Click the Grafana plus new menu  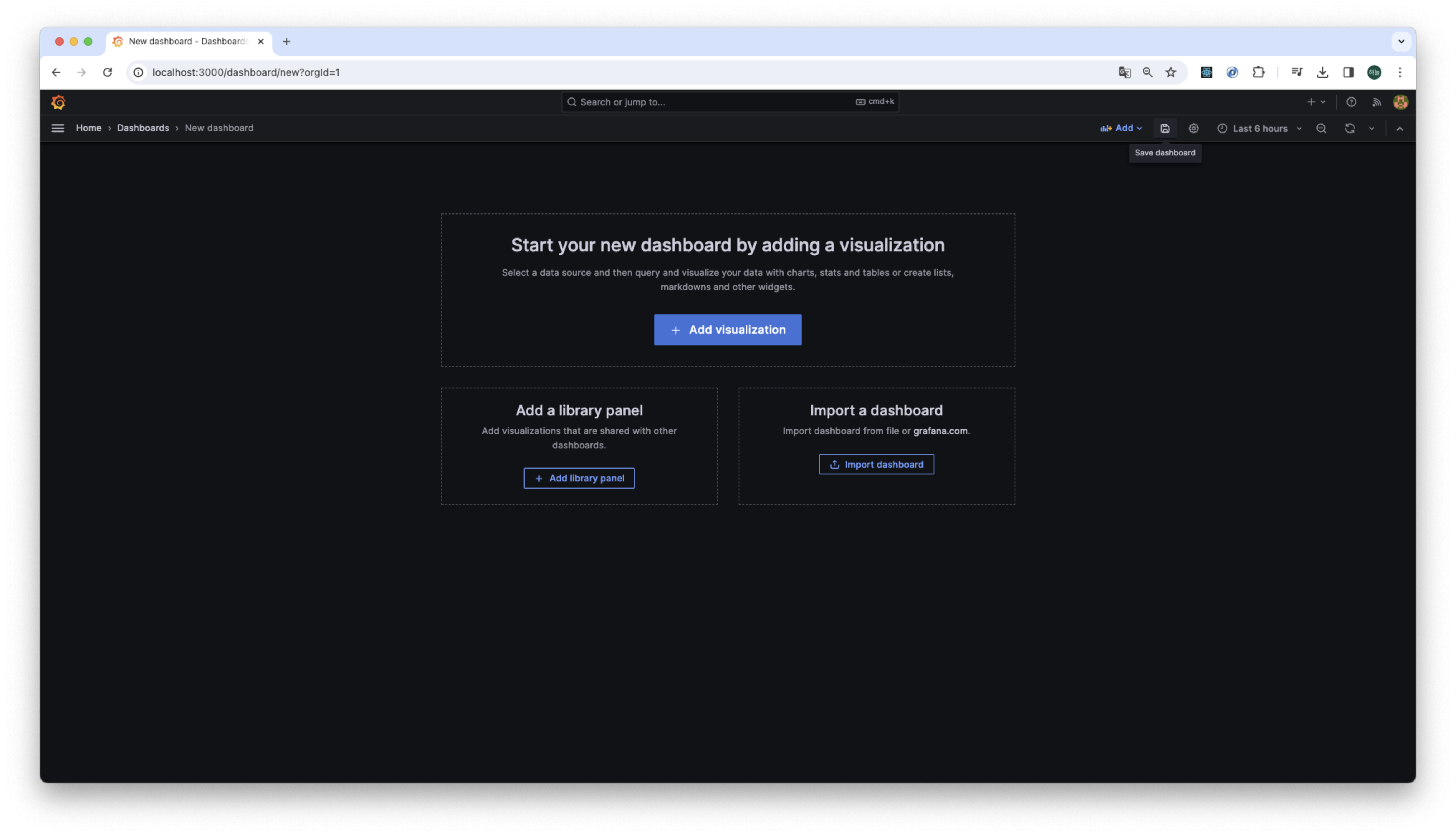(1316, 102)
